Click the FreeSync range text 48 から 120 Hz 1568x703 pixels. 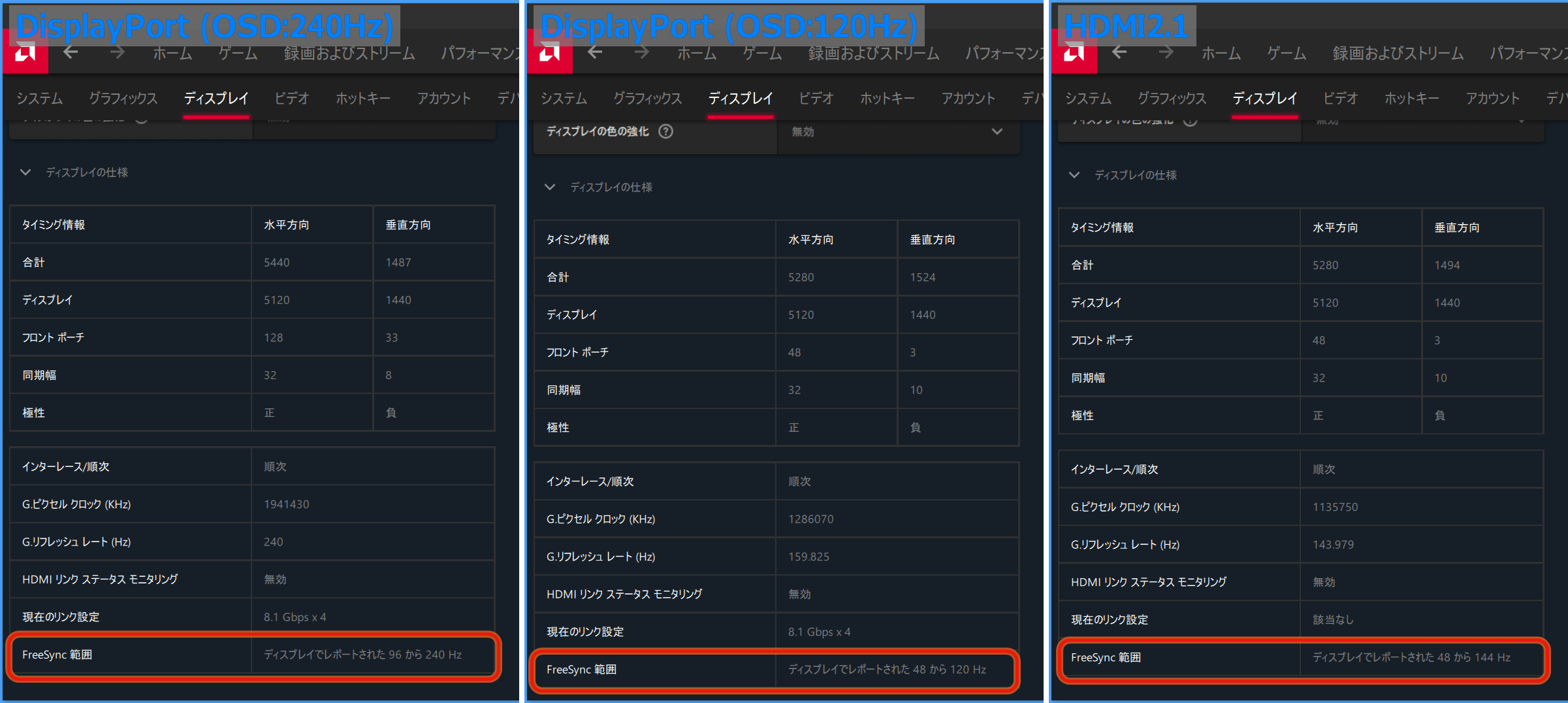click(x=950, y=670)
